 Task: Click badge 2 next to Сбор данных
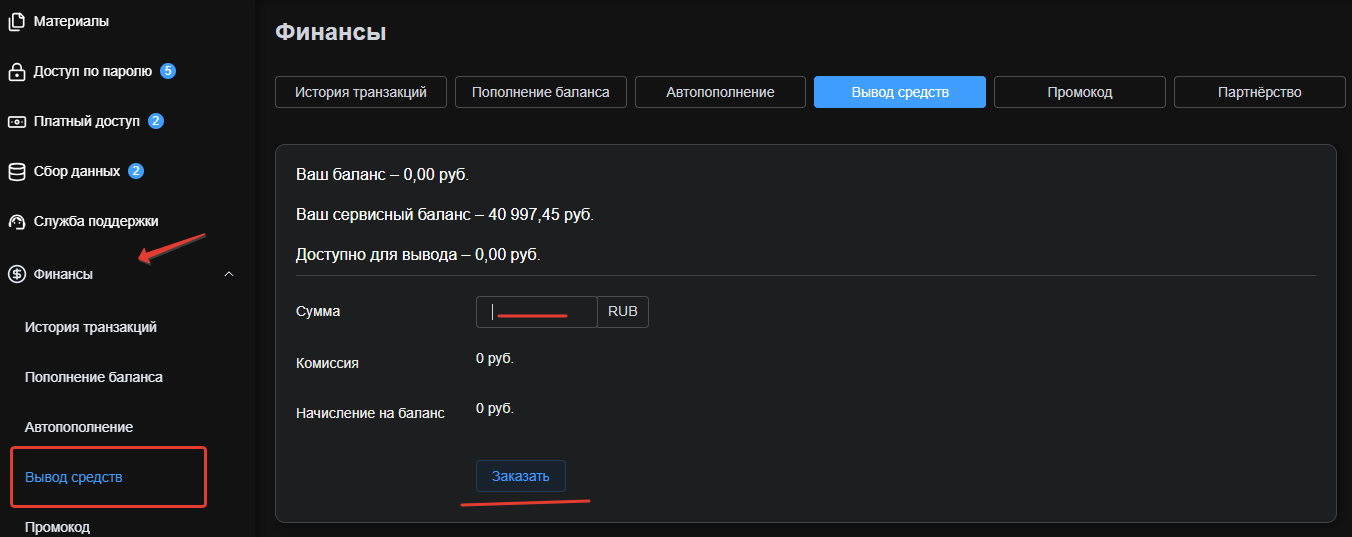click(136, 171)
